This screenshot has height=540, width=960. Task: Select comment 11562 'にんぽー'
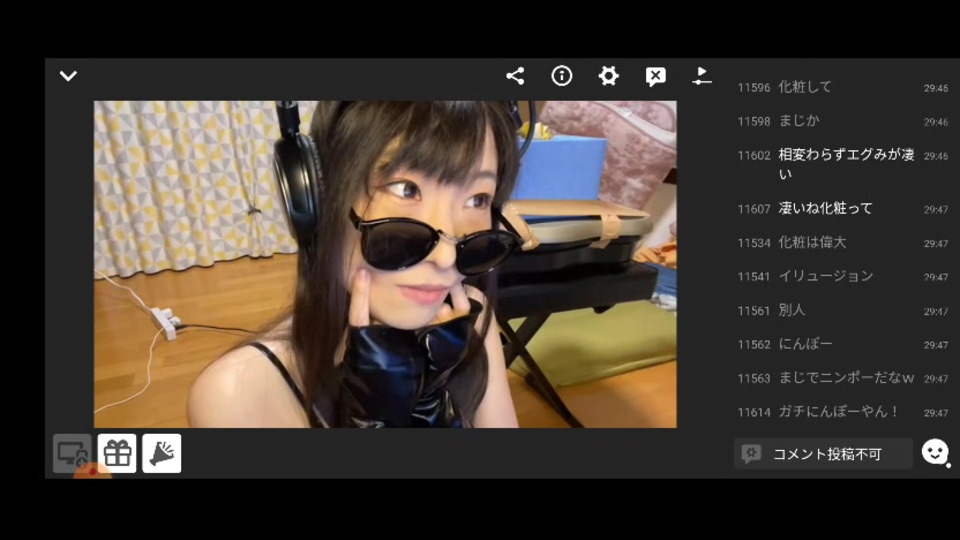[842, 344]
